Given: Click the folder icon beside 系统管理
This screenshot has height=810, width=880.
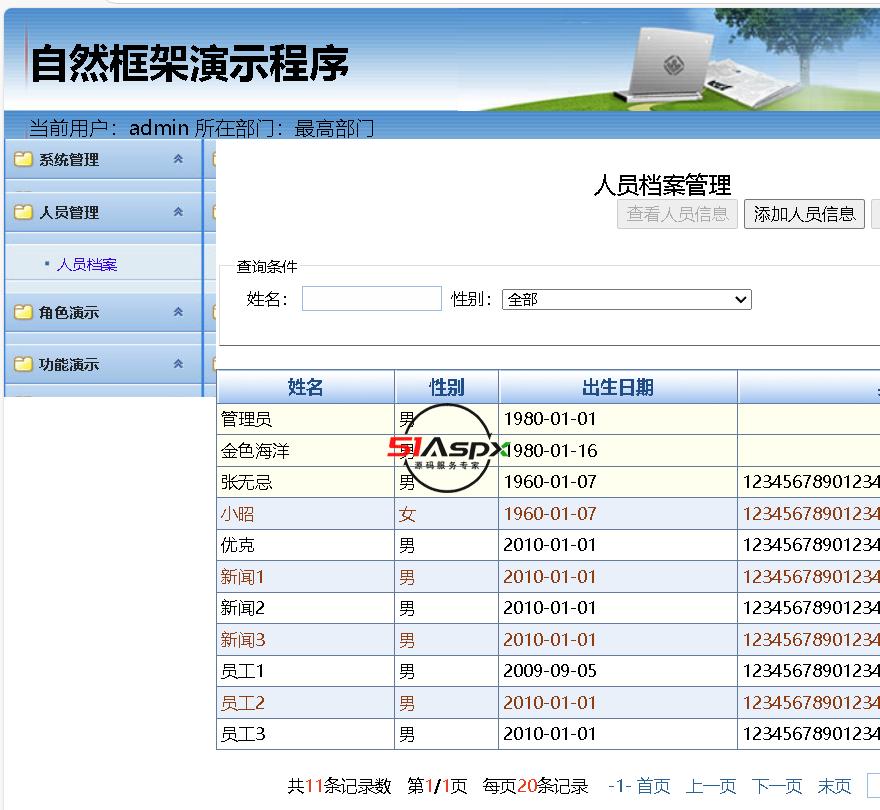Looking at the screenshot, I should click(23, 159).
